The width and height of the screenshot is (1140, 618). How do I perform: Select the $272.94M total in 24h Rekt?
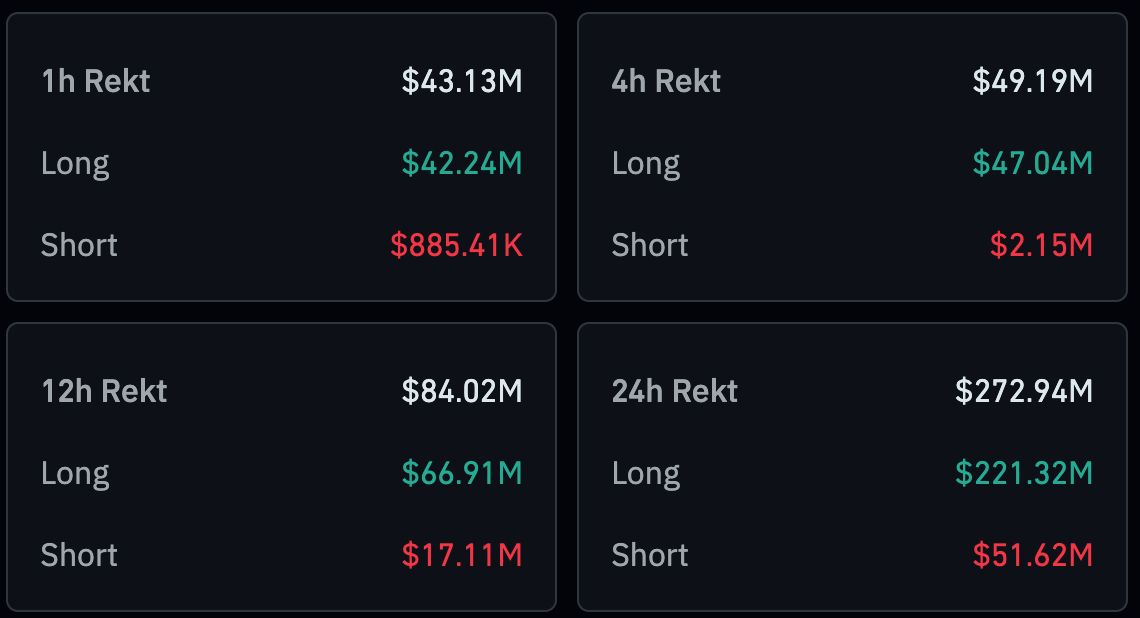1024,391
